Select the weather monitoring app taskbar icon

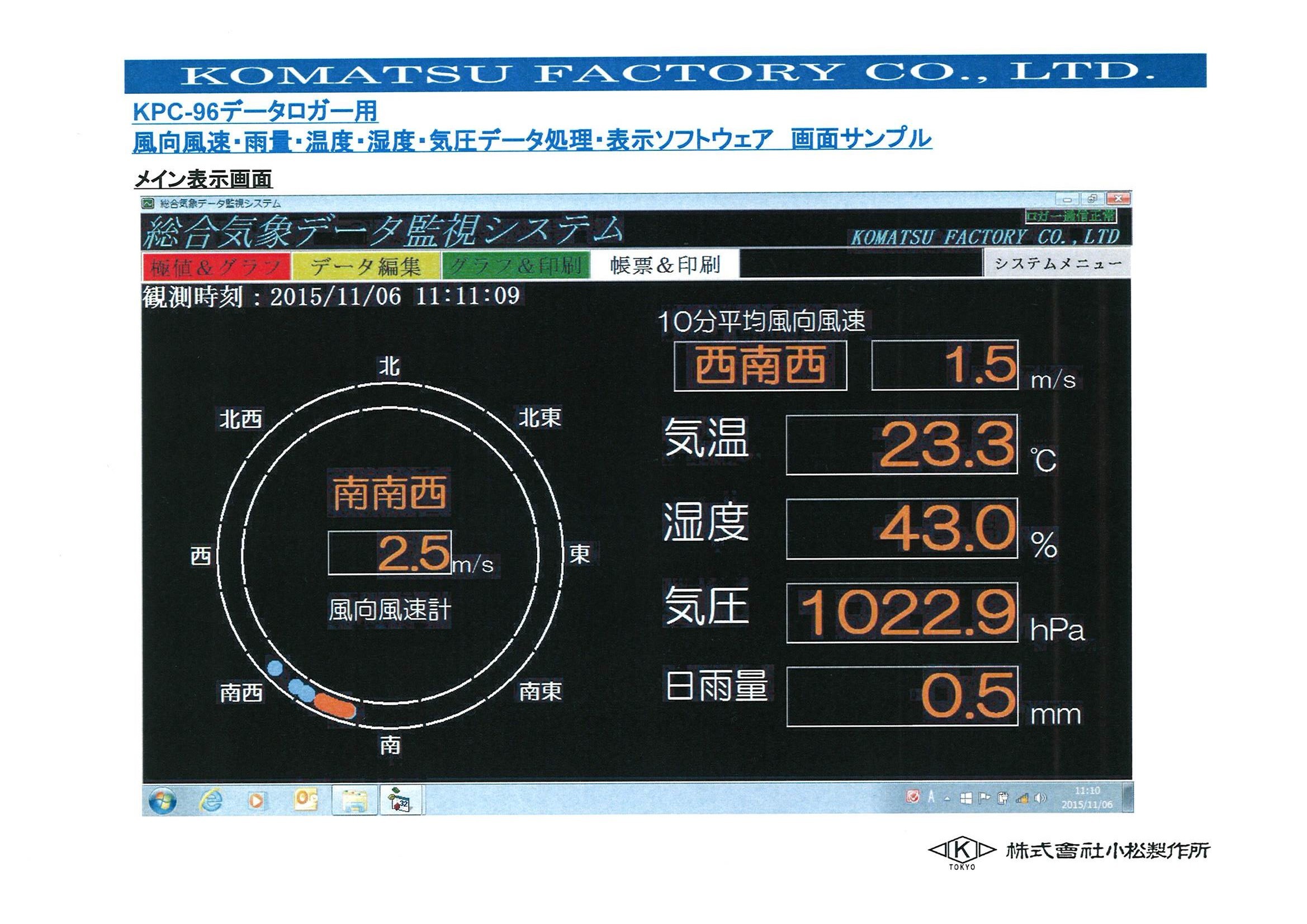click(x=401, y=800)
